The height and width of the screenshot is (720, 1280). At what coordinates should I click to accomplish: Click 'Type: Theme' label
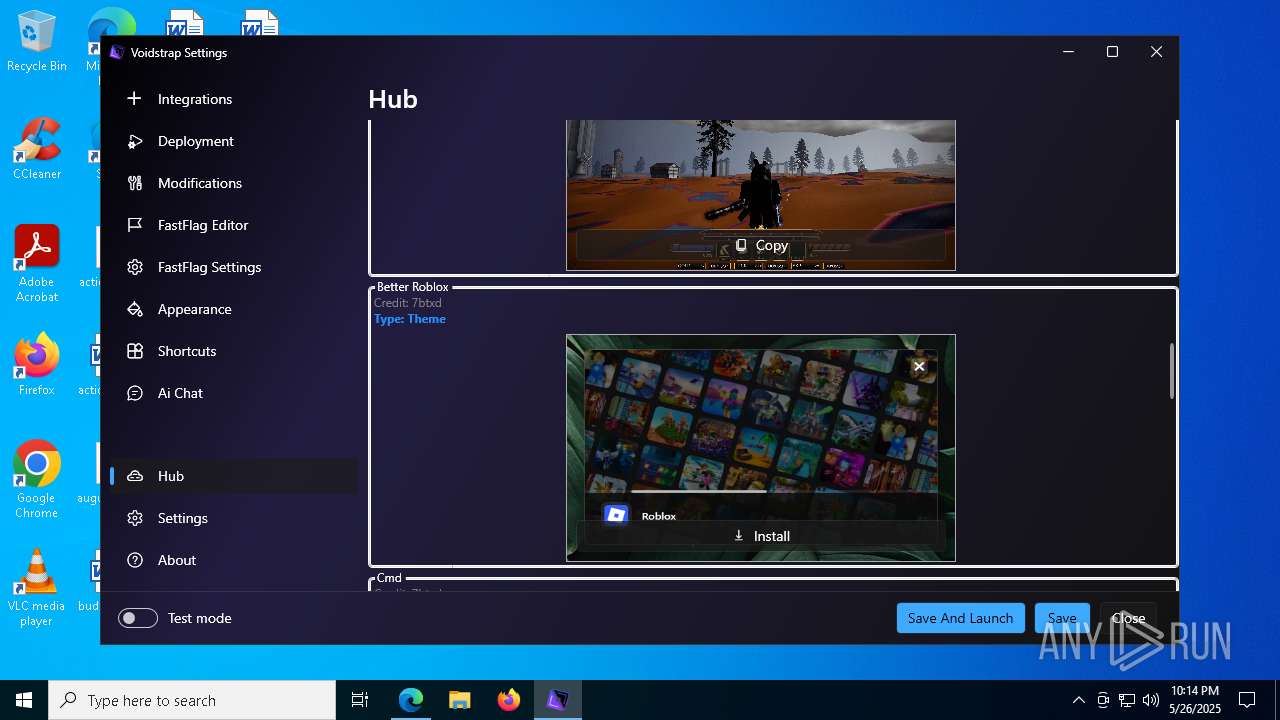(410, 319)
